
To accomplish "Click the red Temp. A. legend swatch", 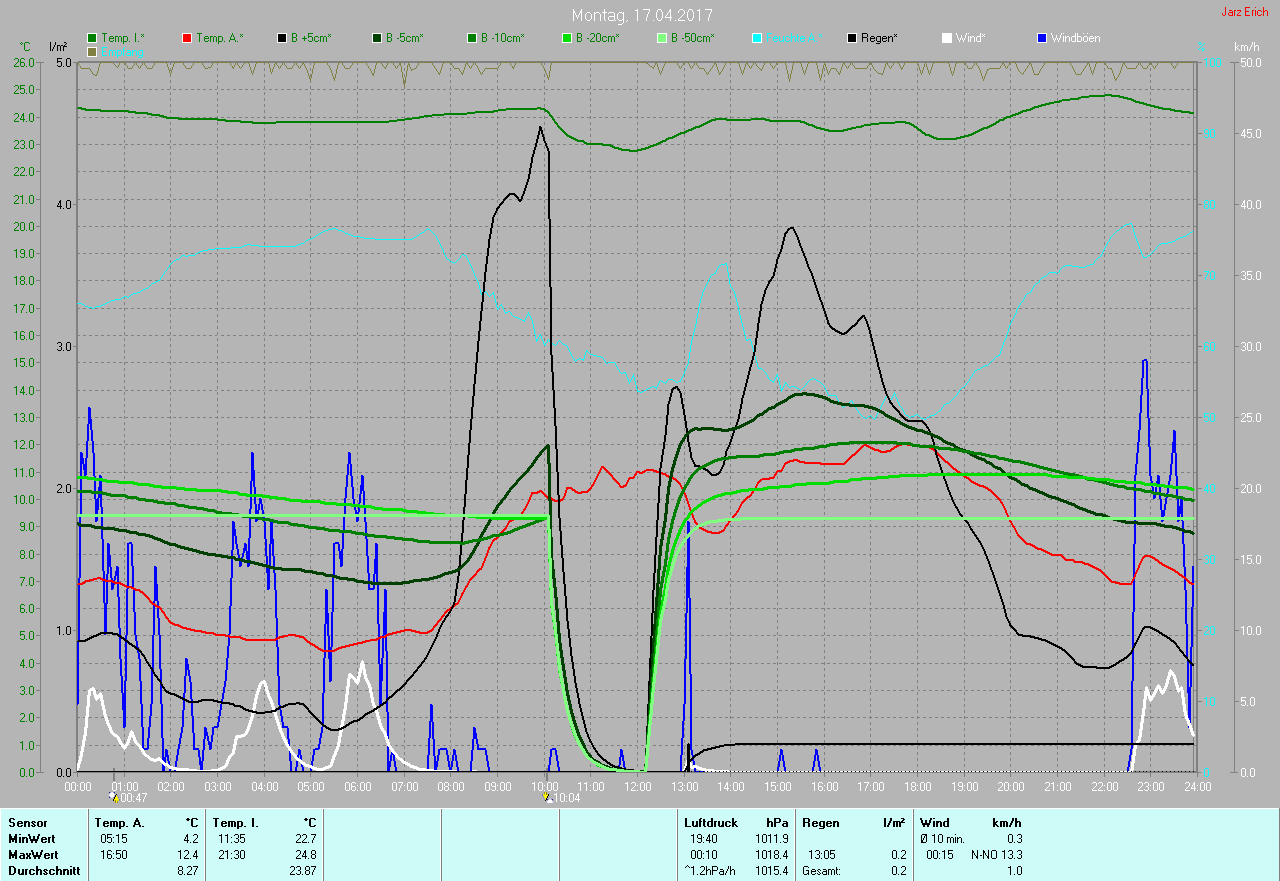I will [187, 38].
